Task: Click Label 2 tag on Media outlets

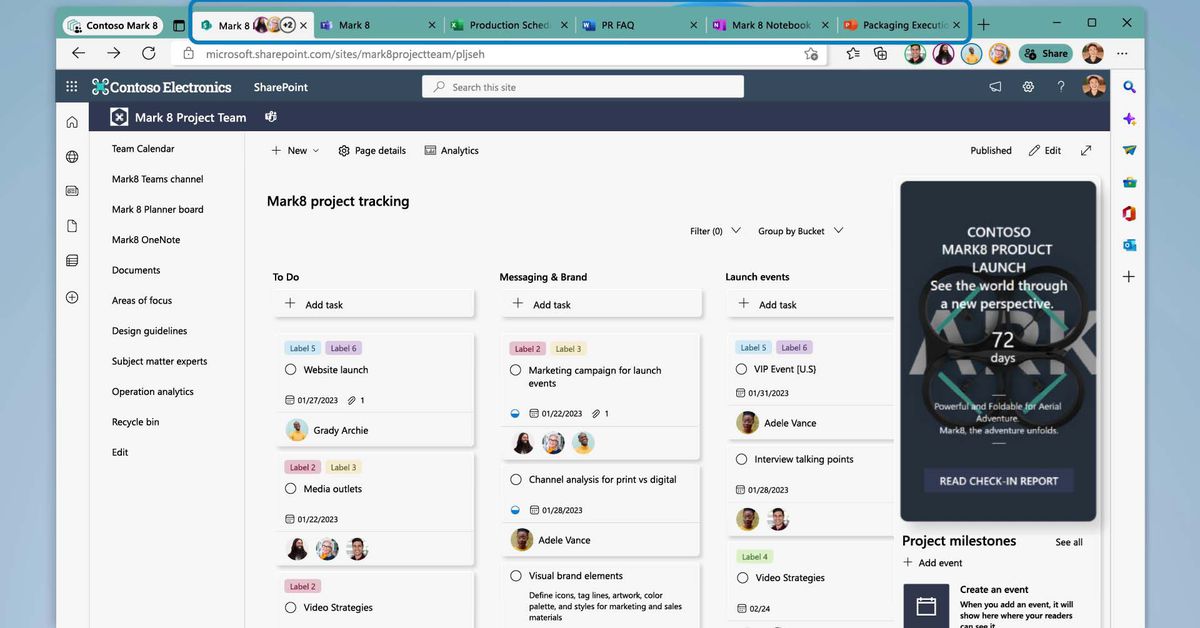Action: click(301, 467)
